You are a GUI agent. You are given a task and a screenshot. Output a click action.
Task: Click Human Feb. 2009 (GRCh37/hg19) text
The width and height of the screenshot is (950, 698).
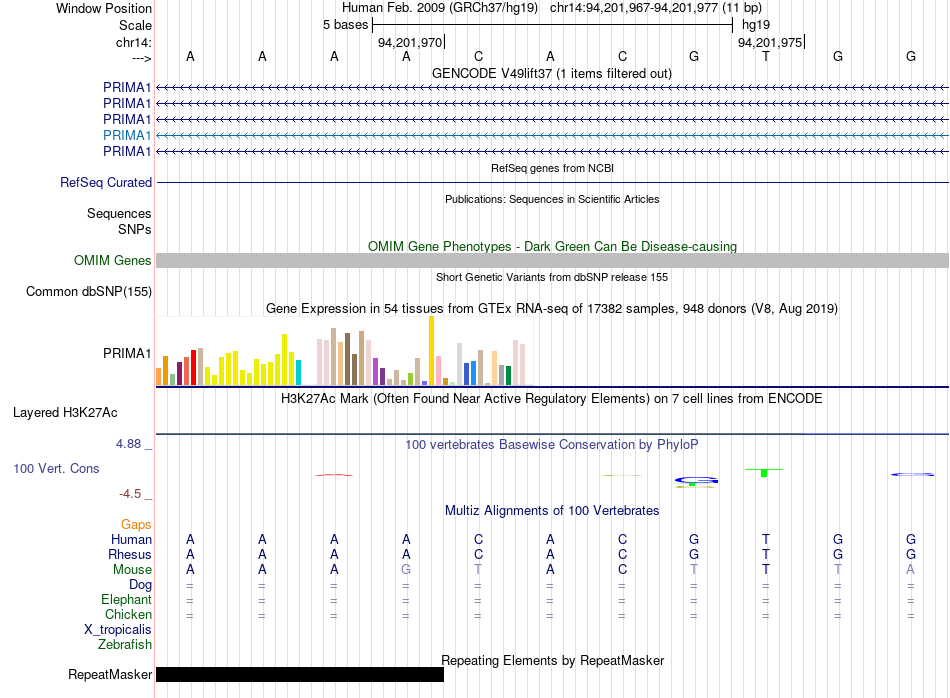(x=440, y=8)
